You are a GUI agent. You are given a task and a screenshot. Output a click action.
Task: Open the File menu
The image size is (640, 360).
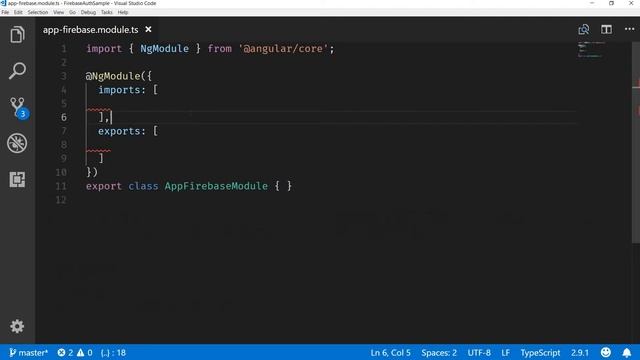5,12
